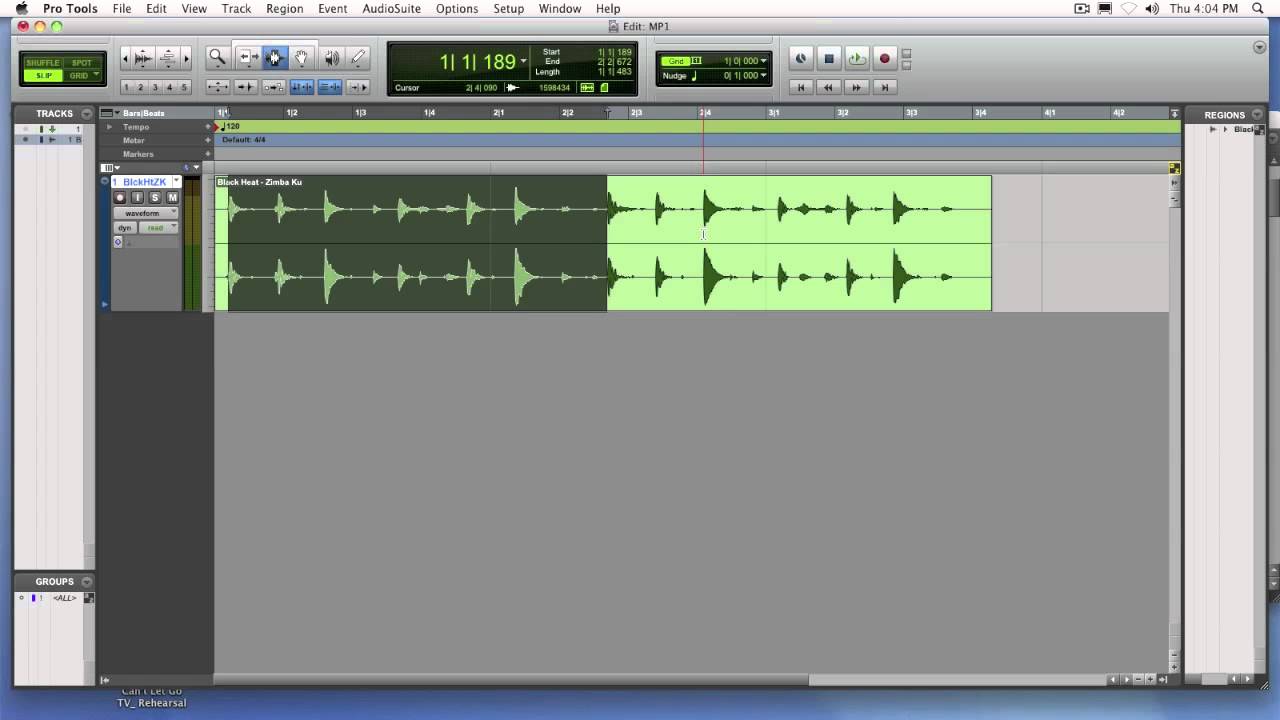1280x720 pixels.
Task: Mute the BlckHtZK track
Action: [x=172, y=198]
